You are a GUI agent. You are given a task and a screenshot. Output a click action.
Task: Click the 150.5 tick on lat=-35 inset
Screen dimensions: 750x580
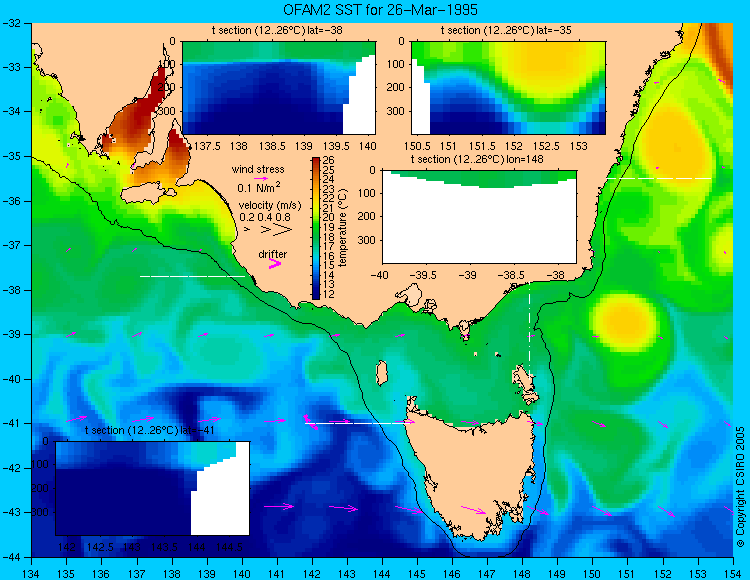[x=418, y=146]
